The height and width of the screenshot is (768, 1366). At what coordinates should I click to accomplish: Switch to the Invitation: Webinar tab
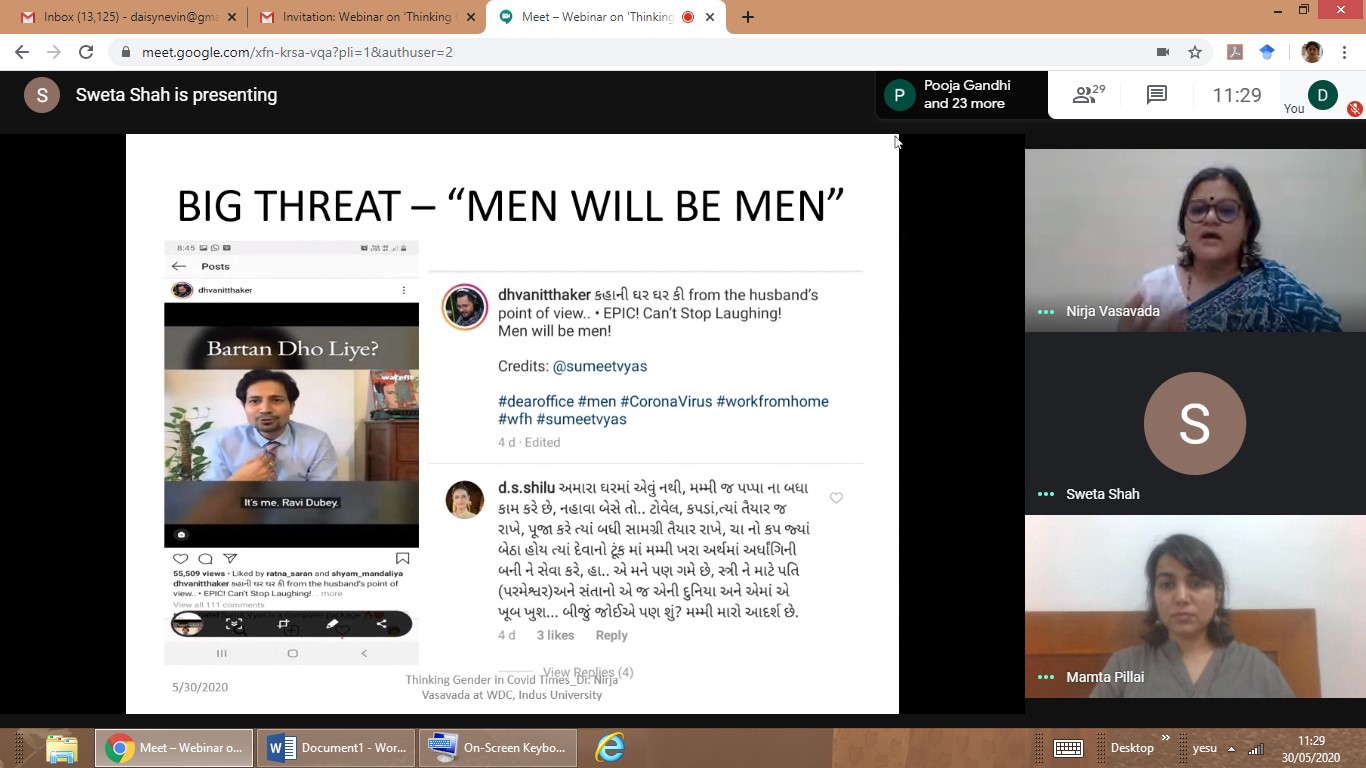click(365, 17)
